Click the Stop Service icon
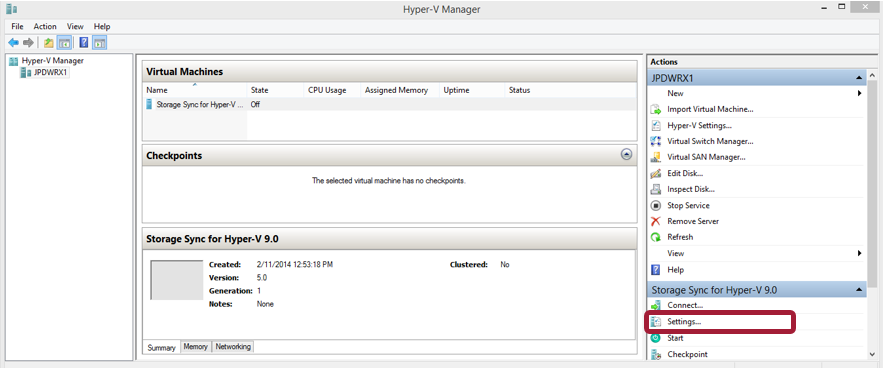The height and width of the screenshot is (368, 883). 655,205
